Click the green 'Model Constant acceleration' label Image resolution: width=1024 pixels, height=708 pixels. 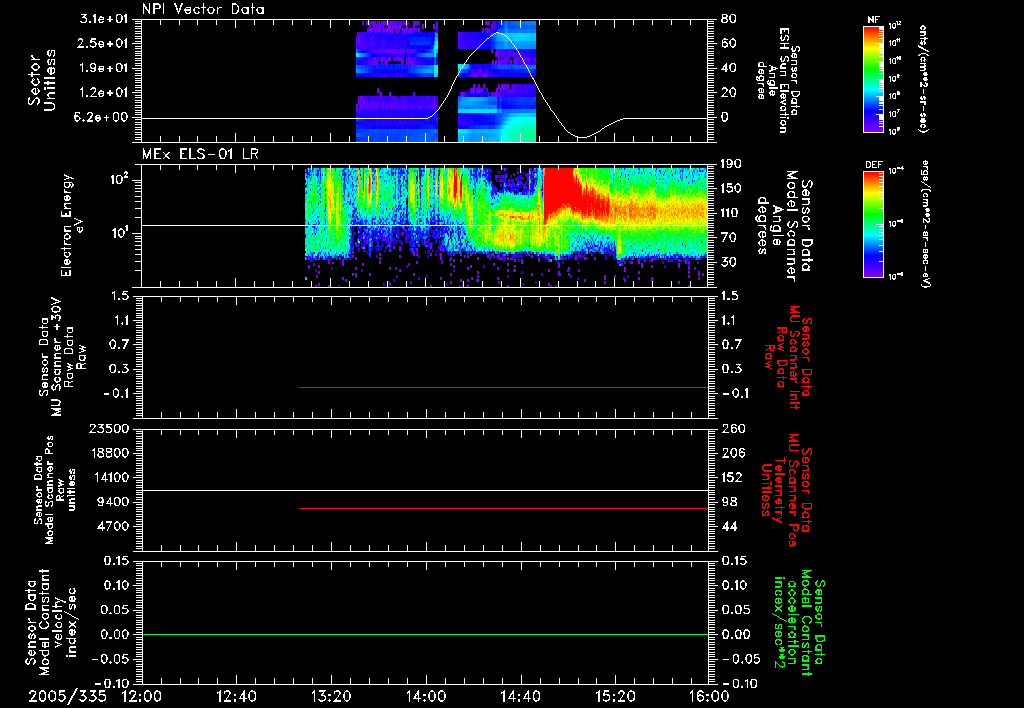coord(798,624)
